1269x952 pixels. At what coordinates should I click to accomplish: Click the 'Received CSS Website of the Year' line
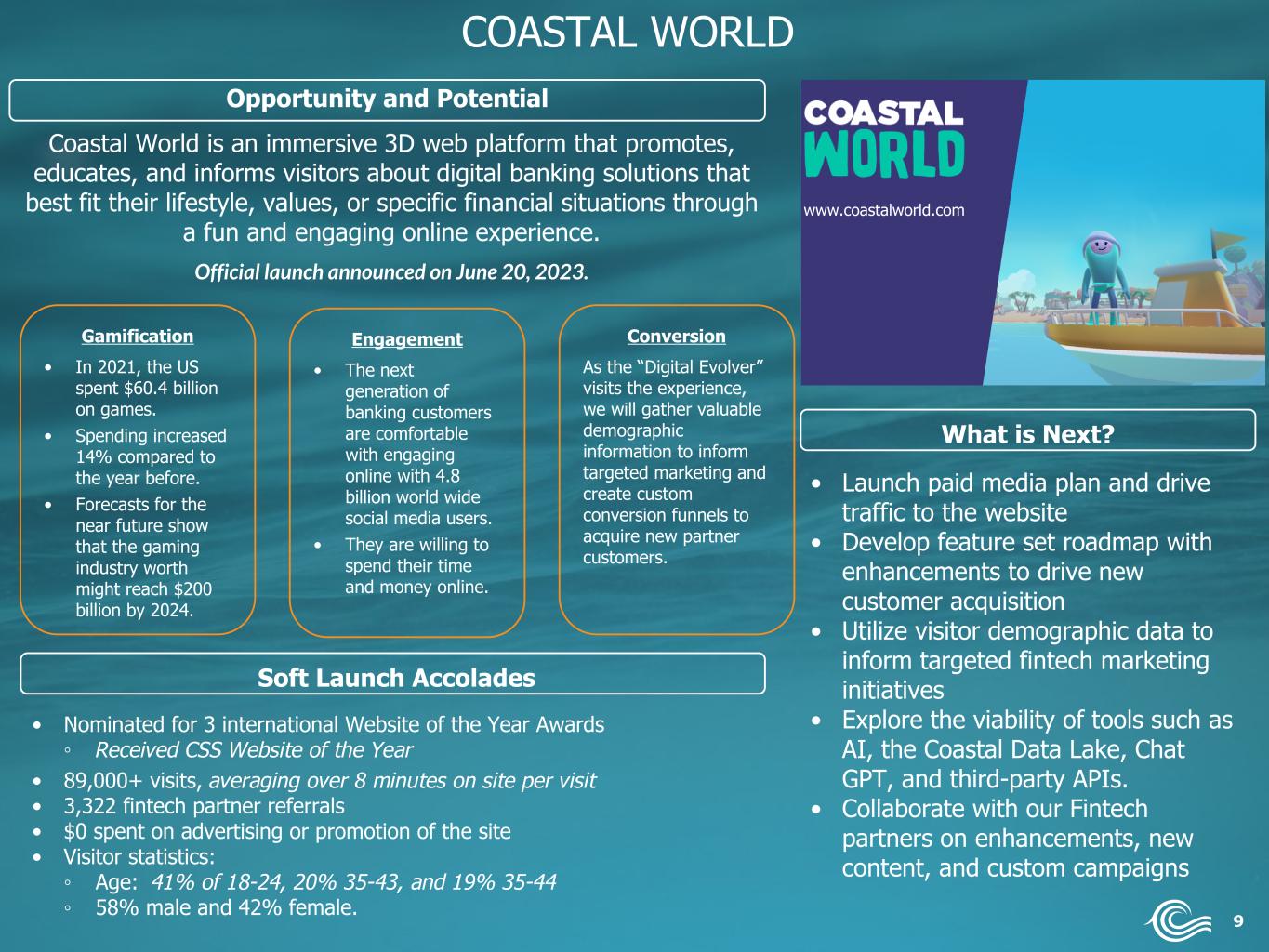click(x=254, y=749)
